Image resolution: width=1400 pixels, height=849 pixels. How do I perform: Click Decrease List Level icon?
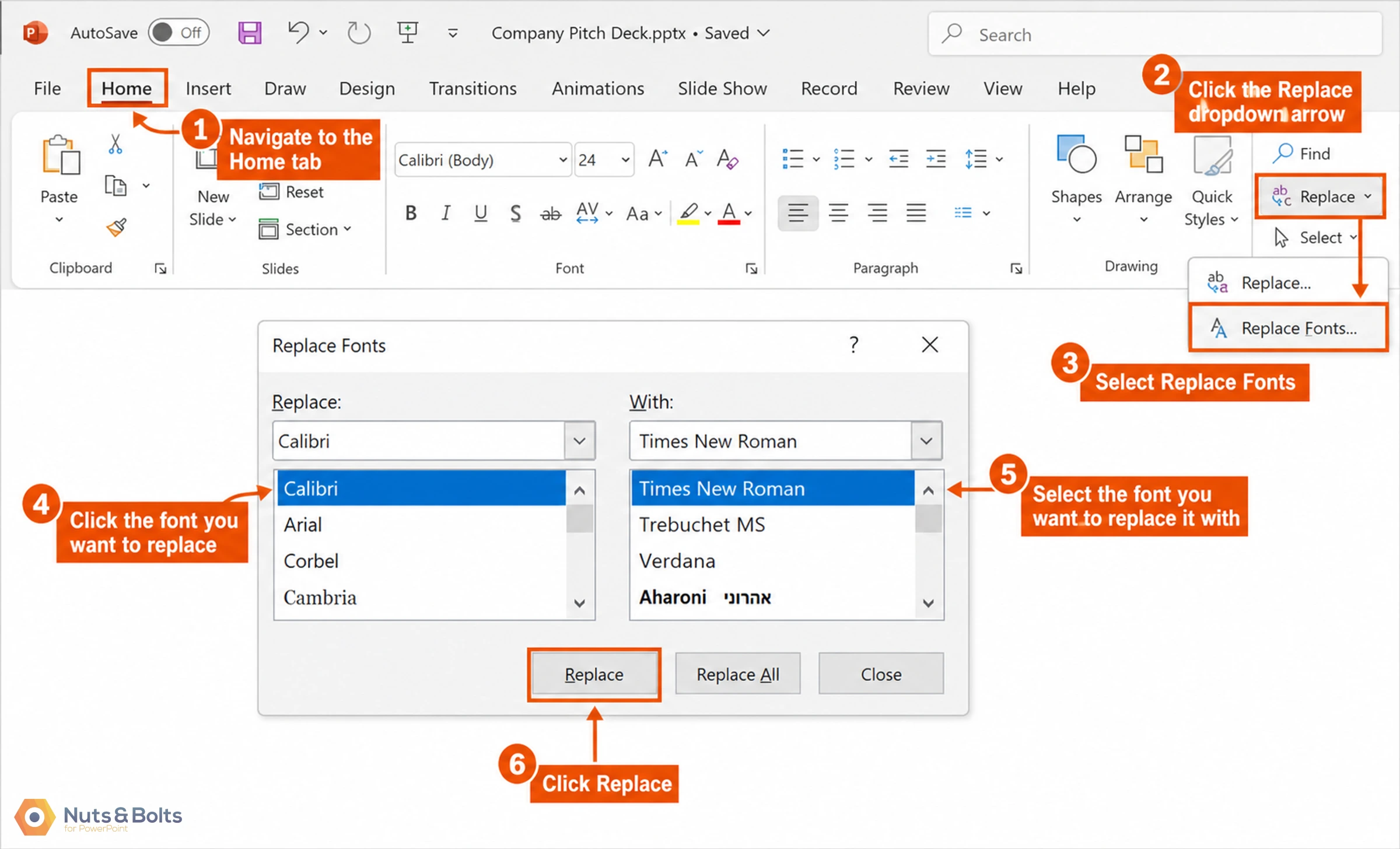point(898,159)
